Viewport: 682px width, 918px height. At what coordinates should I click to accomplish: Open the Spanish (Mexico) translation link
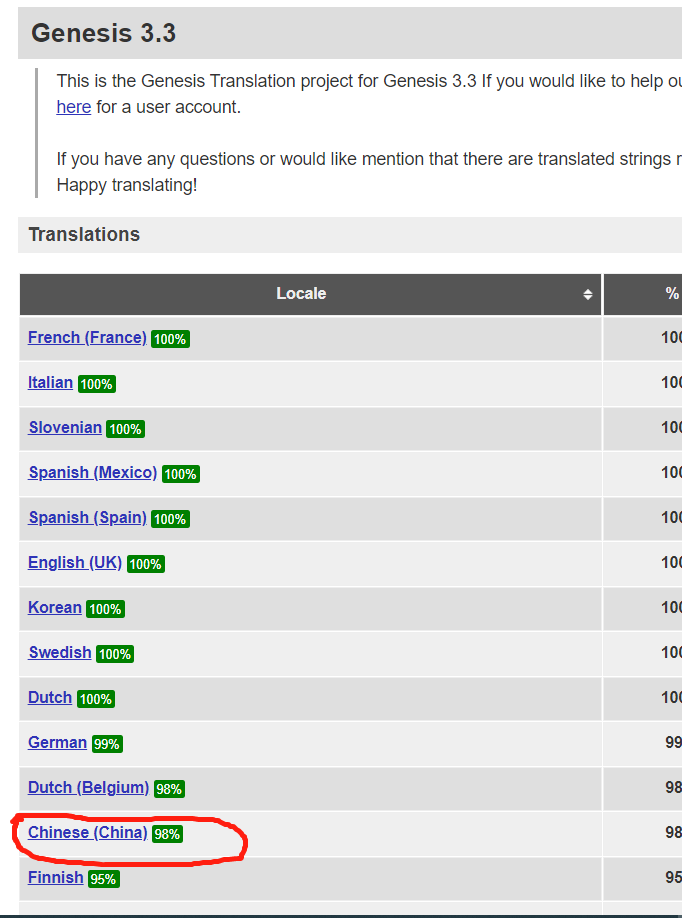coord(92,473)
